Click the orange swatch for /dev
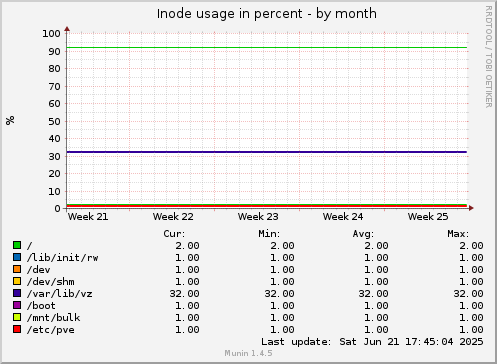The image size is (497, 364). click(x=17, y=269)
